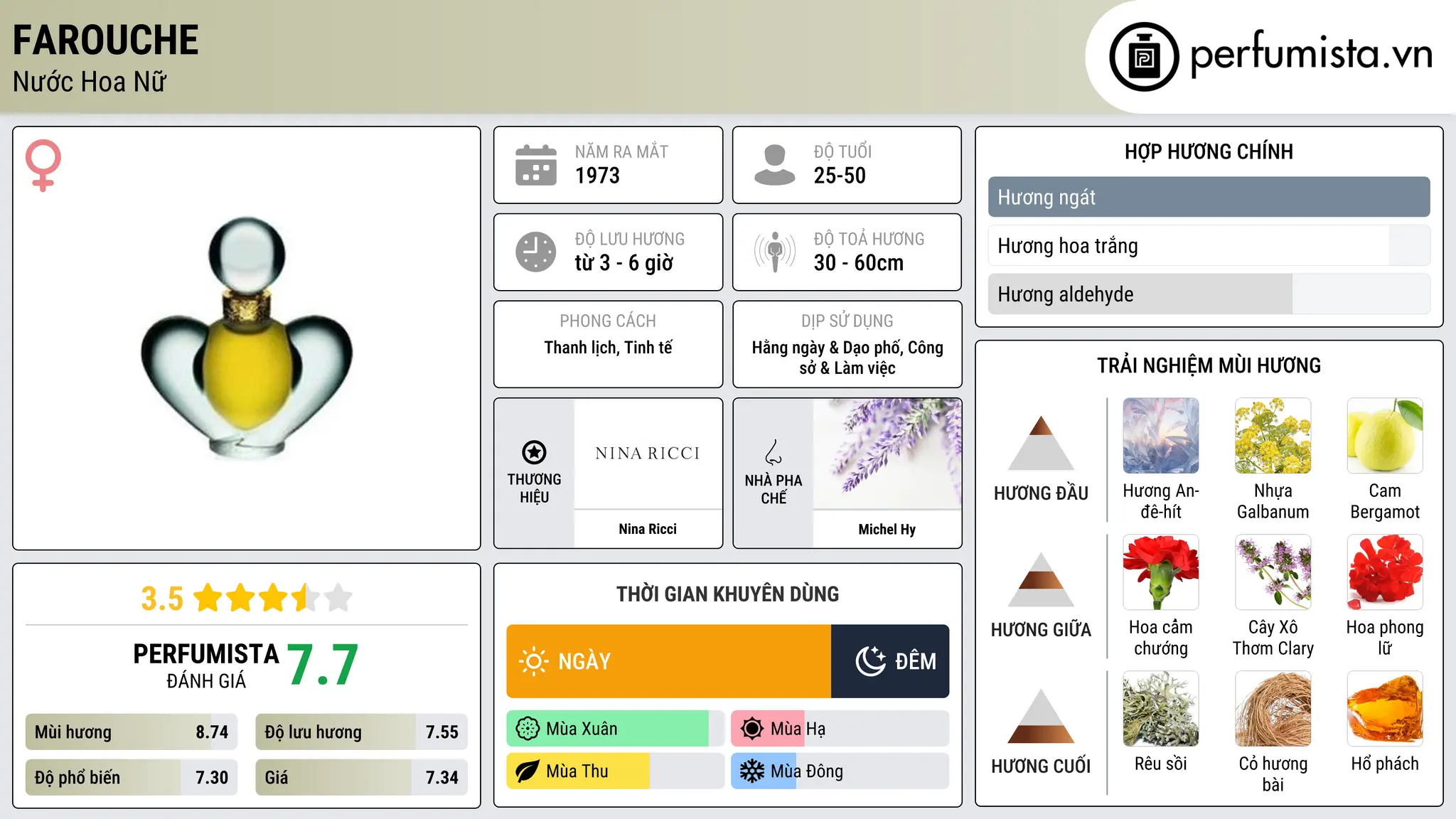Click the Giá 7.34 score bar
Screen dimensions: 1456x819
tap(361, 777)
